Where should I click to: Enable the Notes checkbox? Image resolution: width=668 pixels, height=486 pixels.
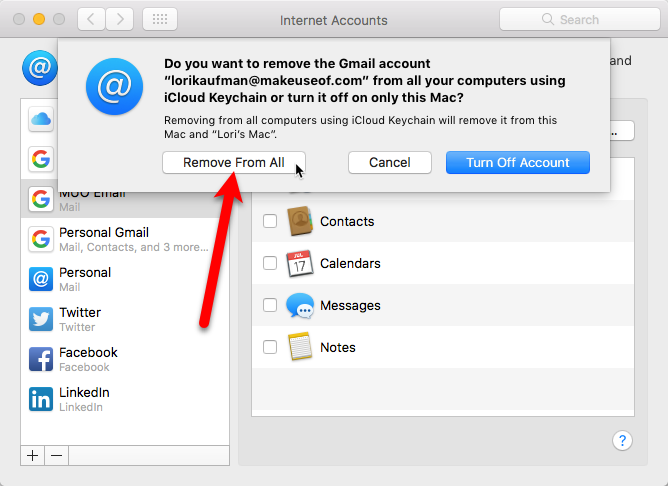tap(270, 347)
